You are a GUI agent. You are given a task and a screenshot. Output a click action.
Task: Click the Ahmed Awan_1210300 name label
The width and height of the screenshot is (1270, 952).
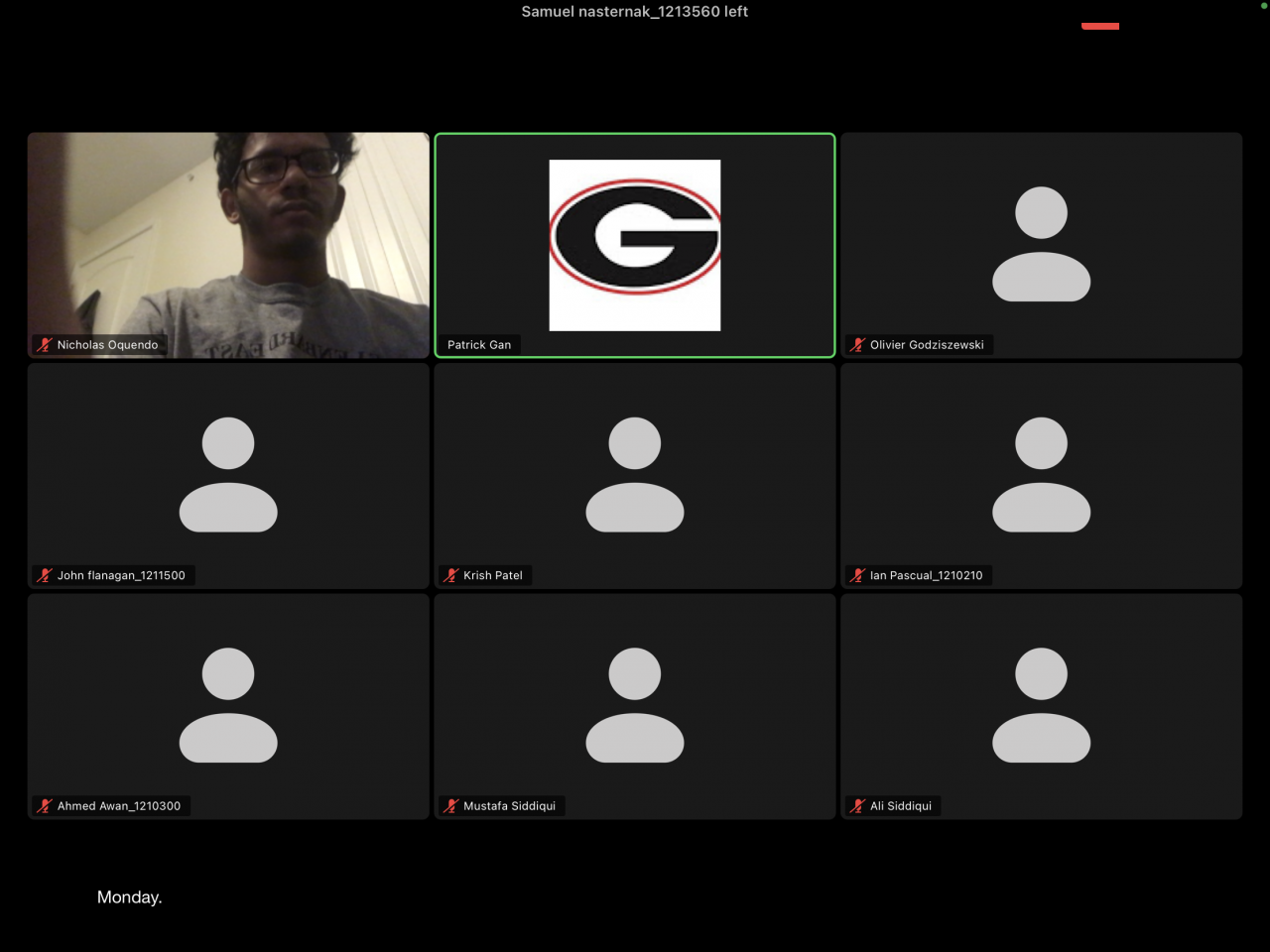click(x=119, y=806)
